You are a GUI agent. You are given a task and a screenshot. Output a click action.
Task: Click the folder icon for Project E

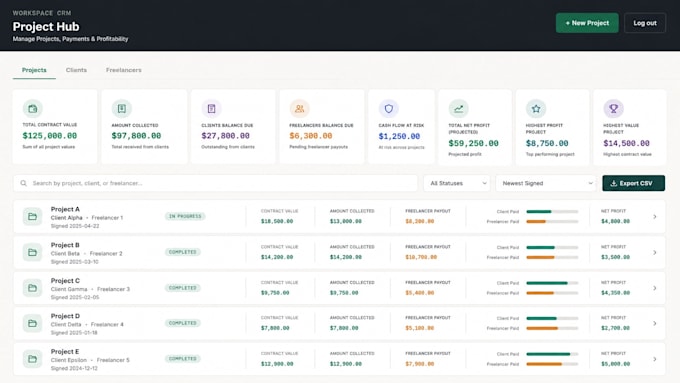(x=33, y=359)
